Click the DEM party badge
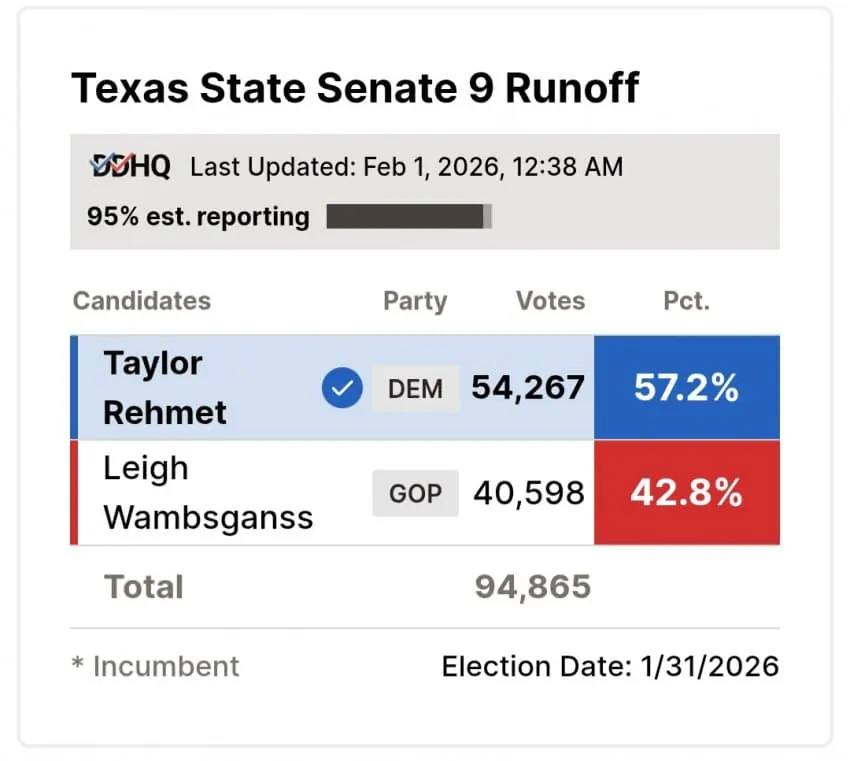The height and width of the screenshot is (761, 850). [416, 388]
